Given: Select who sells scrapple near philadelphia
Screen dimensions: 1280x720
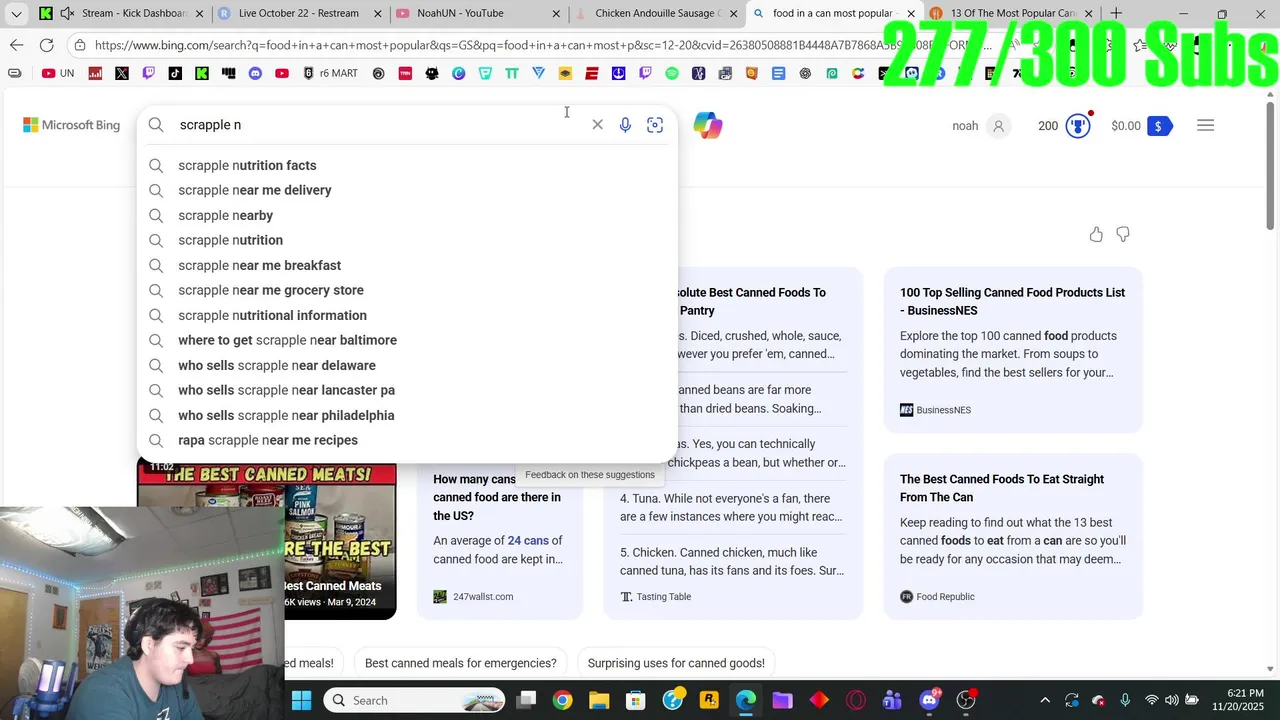Looking at the screenshot, I should point(407,415).
